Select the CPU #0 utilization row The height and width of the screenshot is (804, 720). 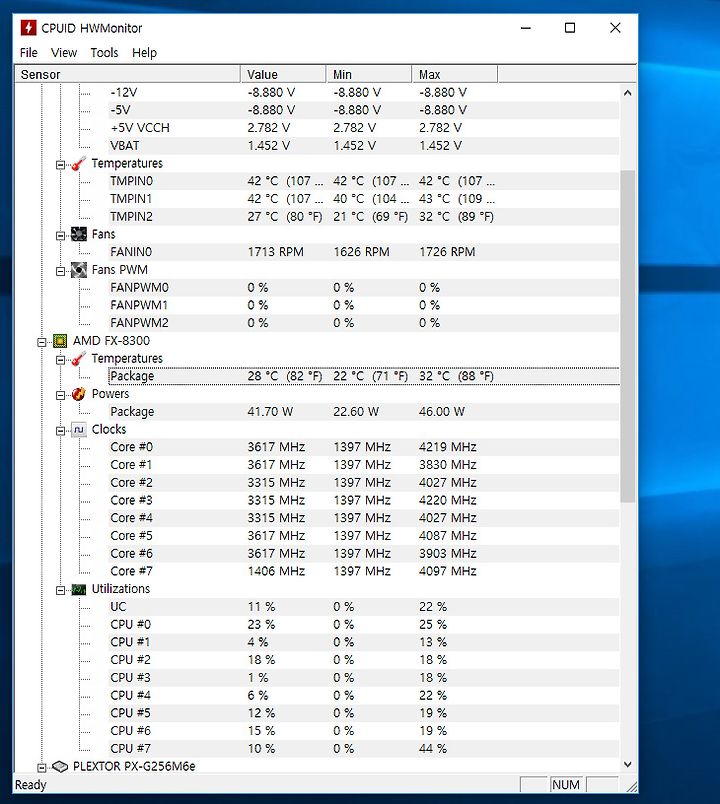[363, 625]
